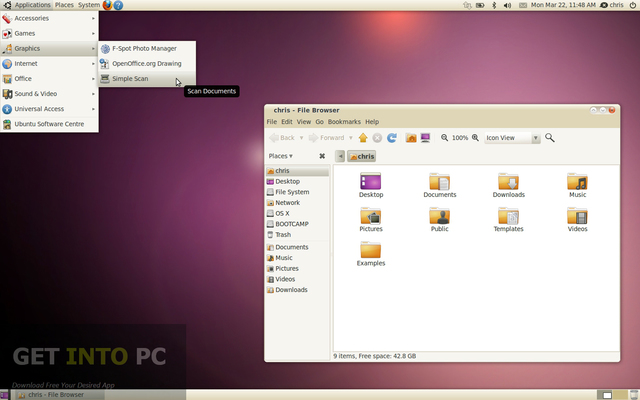640x400 pixels.
Task: Open the View menu in File Browser
Action: point(304,122)
